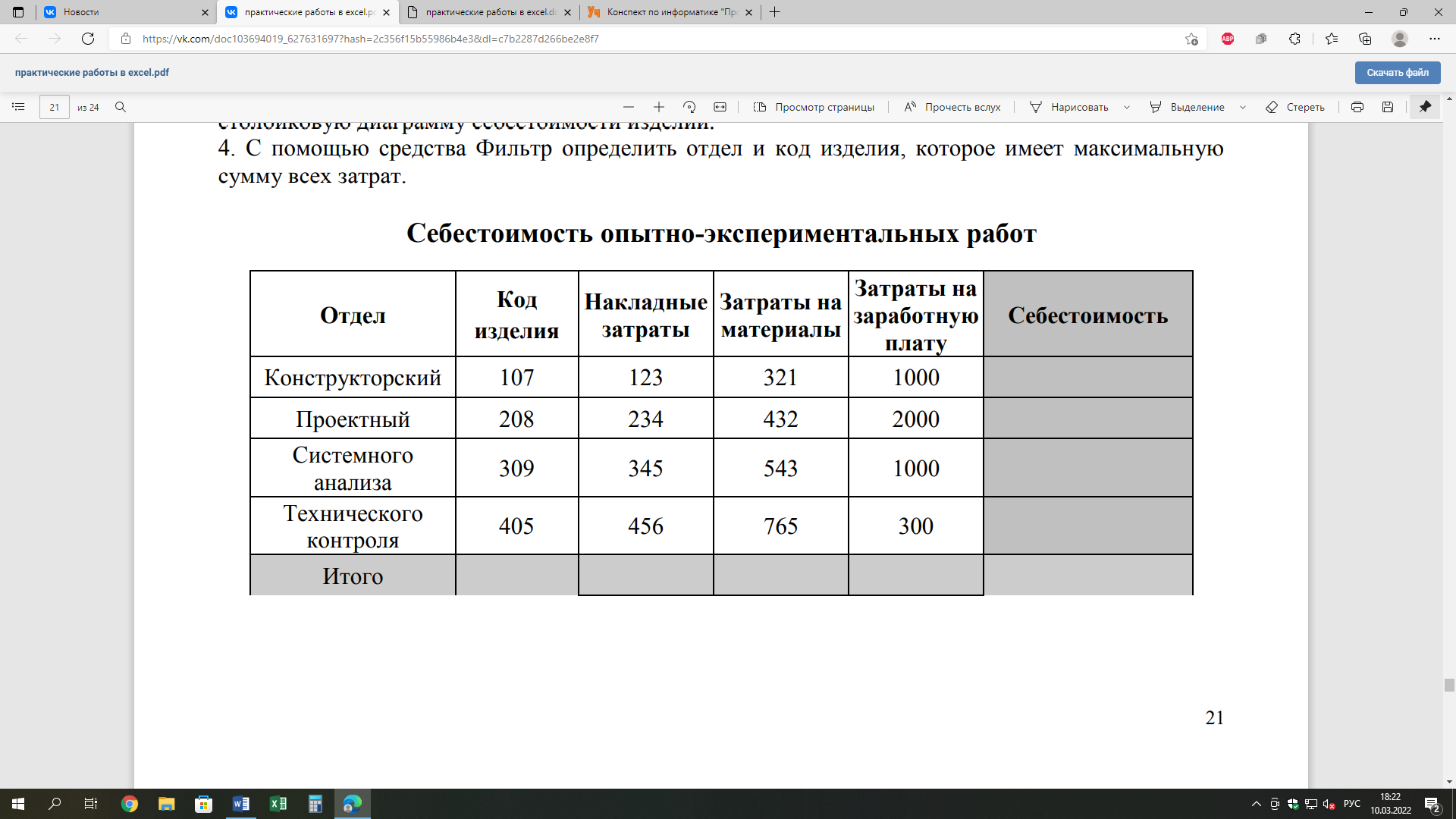Open Просмотр страницы page view
The width and height of the screenshot is (1456, 819).
click(814, 107)
